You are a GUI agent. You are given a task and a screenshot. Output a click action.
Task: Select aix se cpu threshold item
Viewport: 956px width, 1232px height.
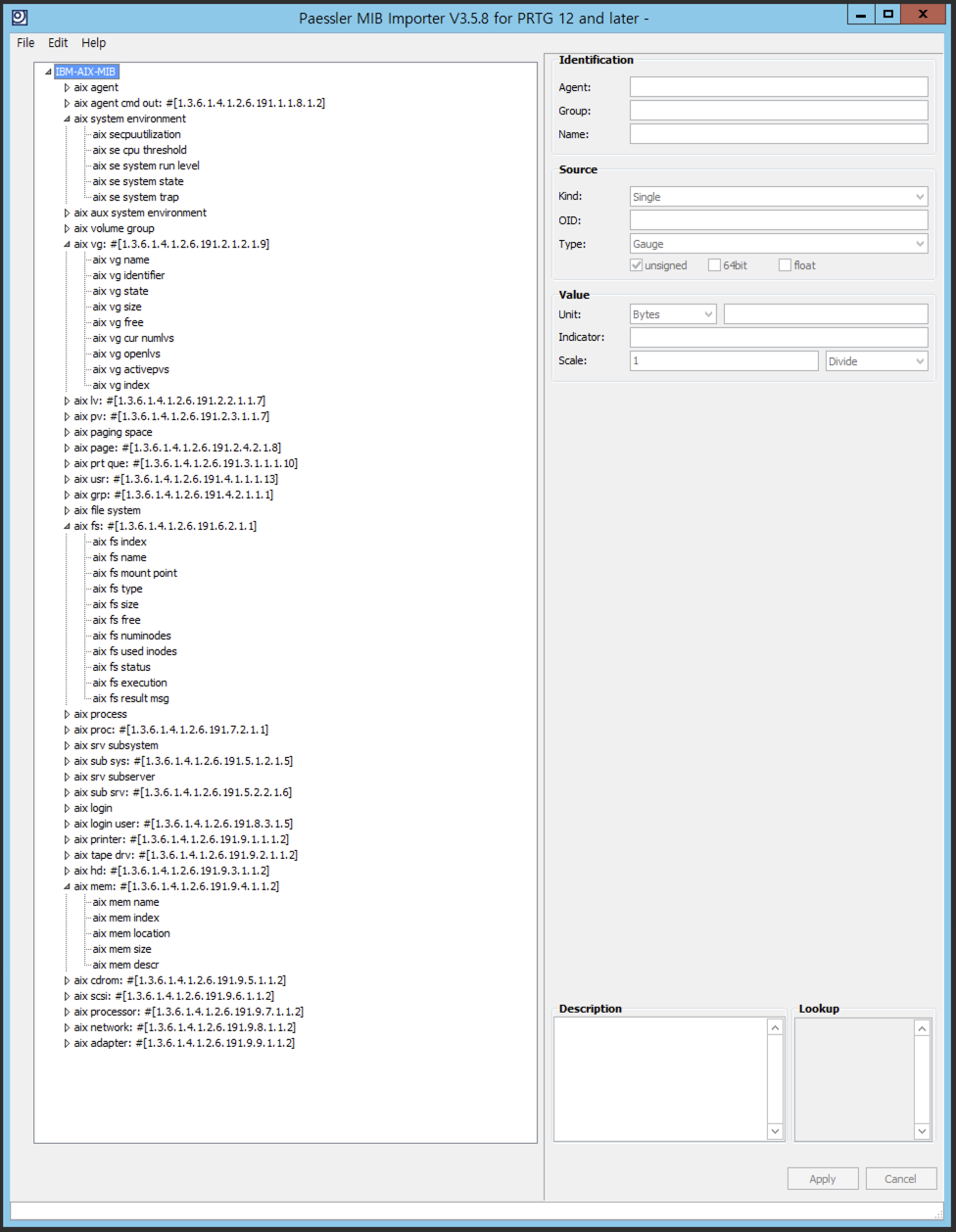[x=139, y=150]
